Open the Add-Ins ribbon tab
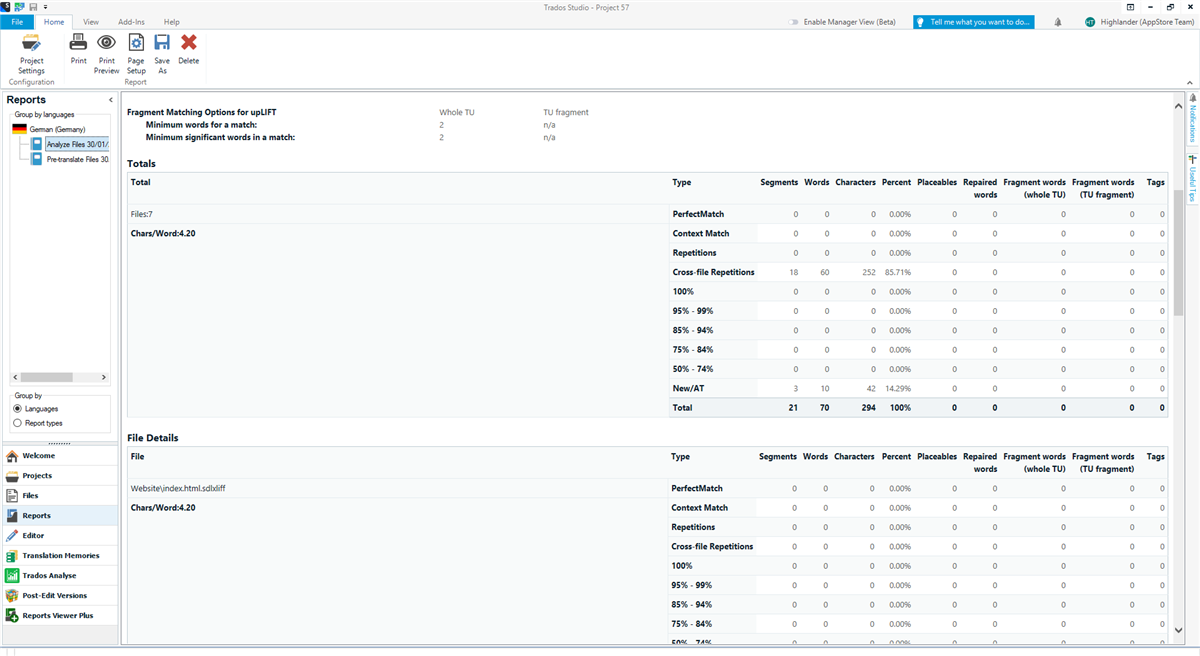The image size is (1200, 656). coord(131,21)
